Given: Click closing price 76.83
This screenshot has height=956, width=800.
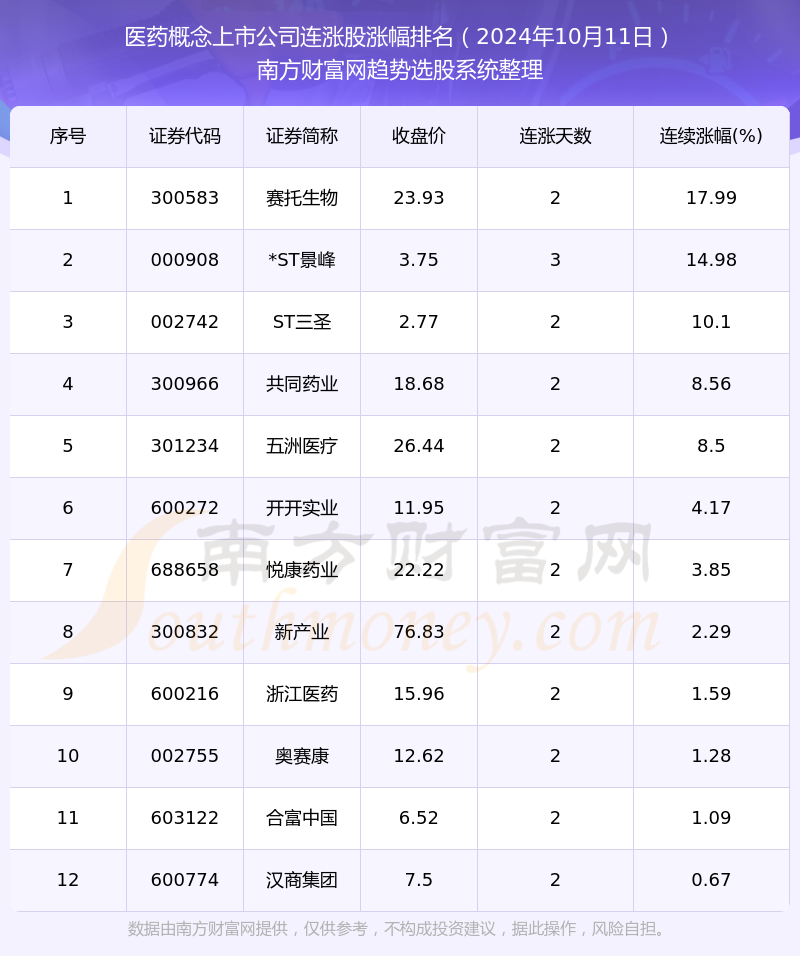Looking at the screenshot, I should [x=419, y=632].
